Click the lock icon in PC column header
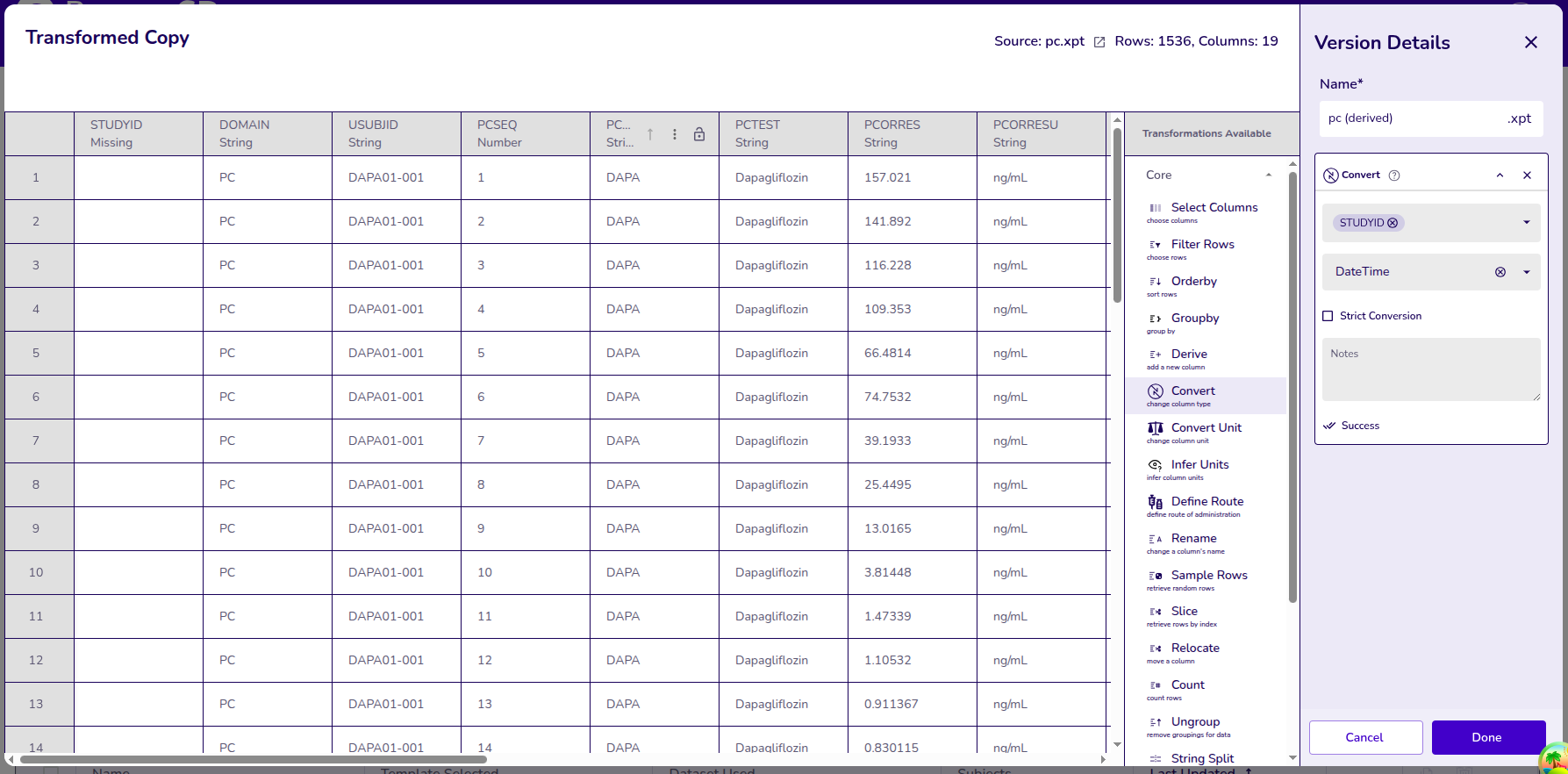 coord(699,134)
